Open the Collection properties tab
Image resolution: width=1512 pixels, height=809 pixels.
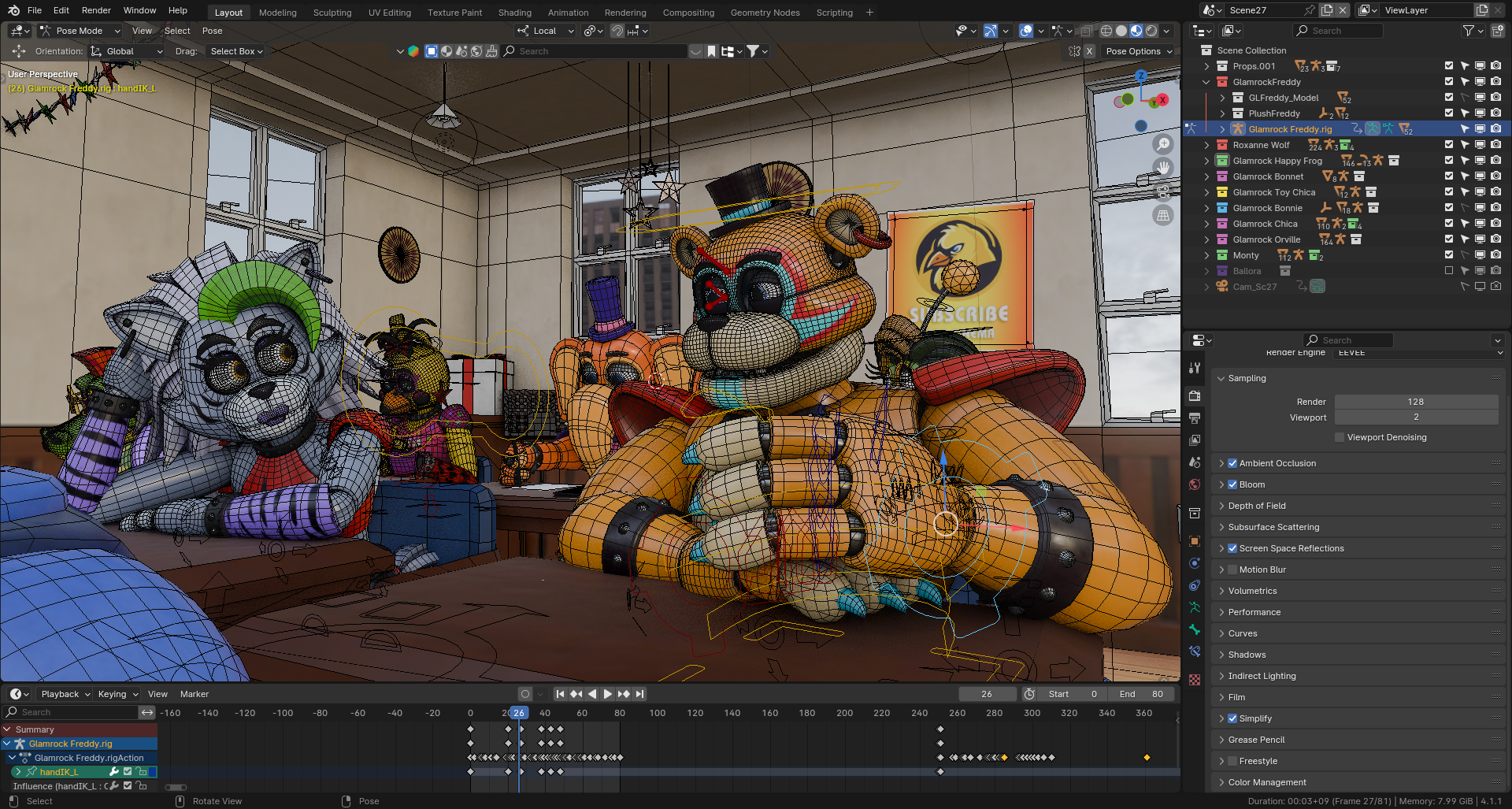click(x=1195, y=514)
